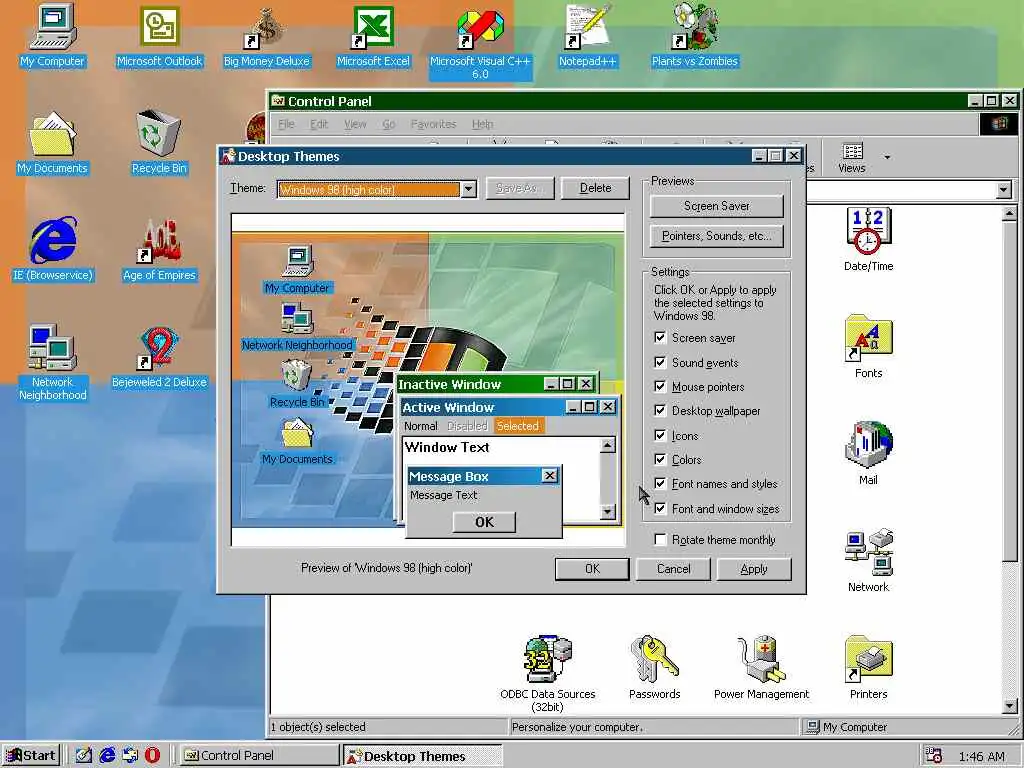The width and height of the screenshot is (1024, 768).
Task: Click OK in Desktop Themes dialog
Action: pos(592,569)
